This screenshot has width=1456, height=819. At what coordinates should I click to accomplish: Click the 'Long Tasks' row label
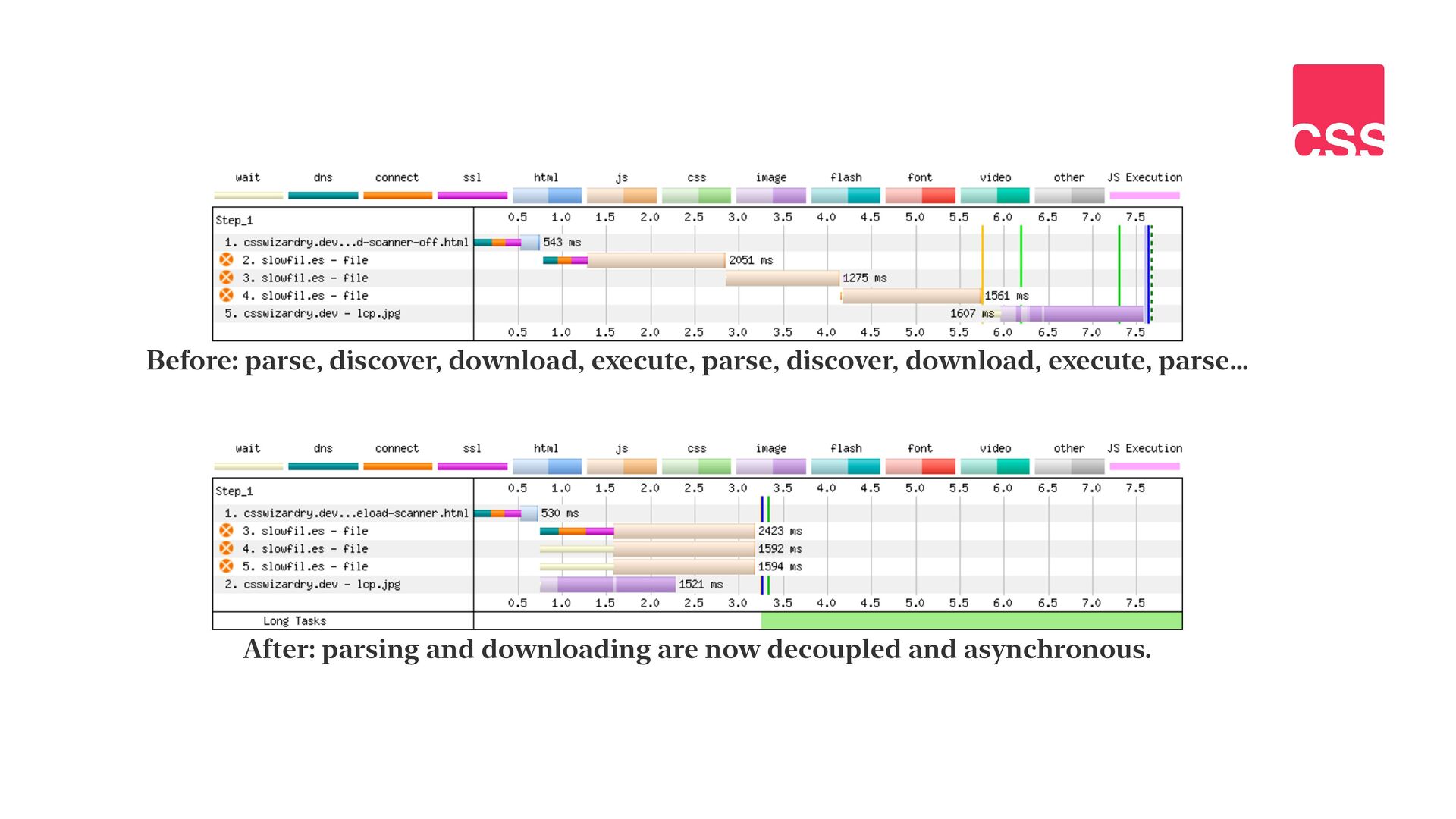[x=294, y=621]
